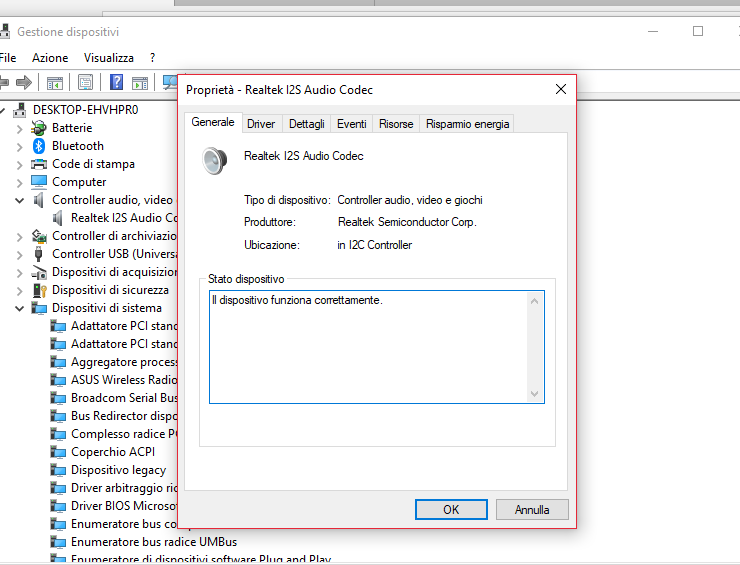Viewport: 740px width, 565px height.
Task: Click the status box scroll-up arrow
Action: [x=534, y=301]
